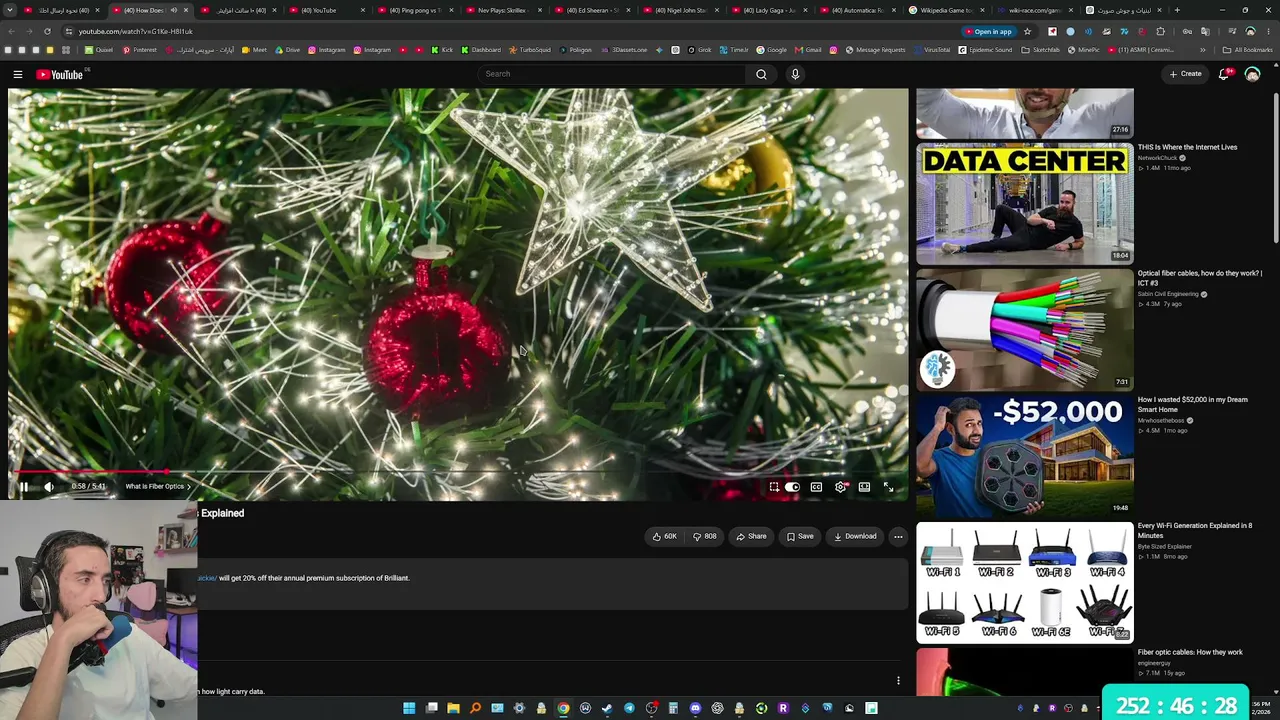Bookmark this page with star icon

1027,31
